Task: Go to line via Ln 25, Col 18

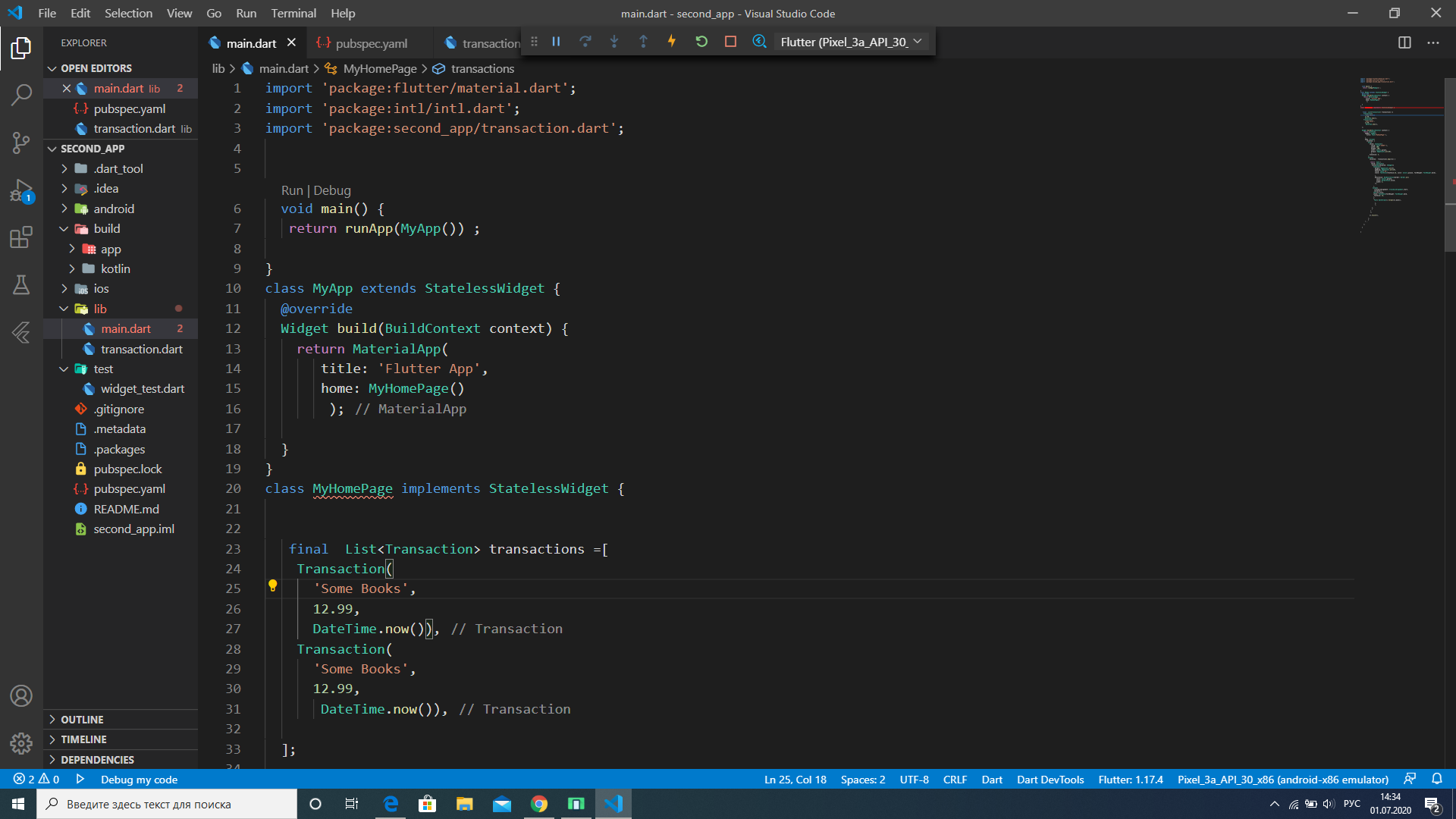Action: click(x=795, y=779)
